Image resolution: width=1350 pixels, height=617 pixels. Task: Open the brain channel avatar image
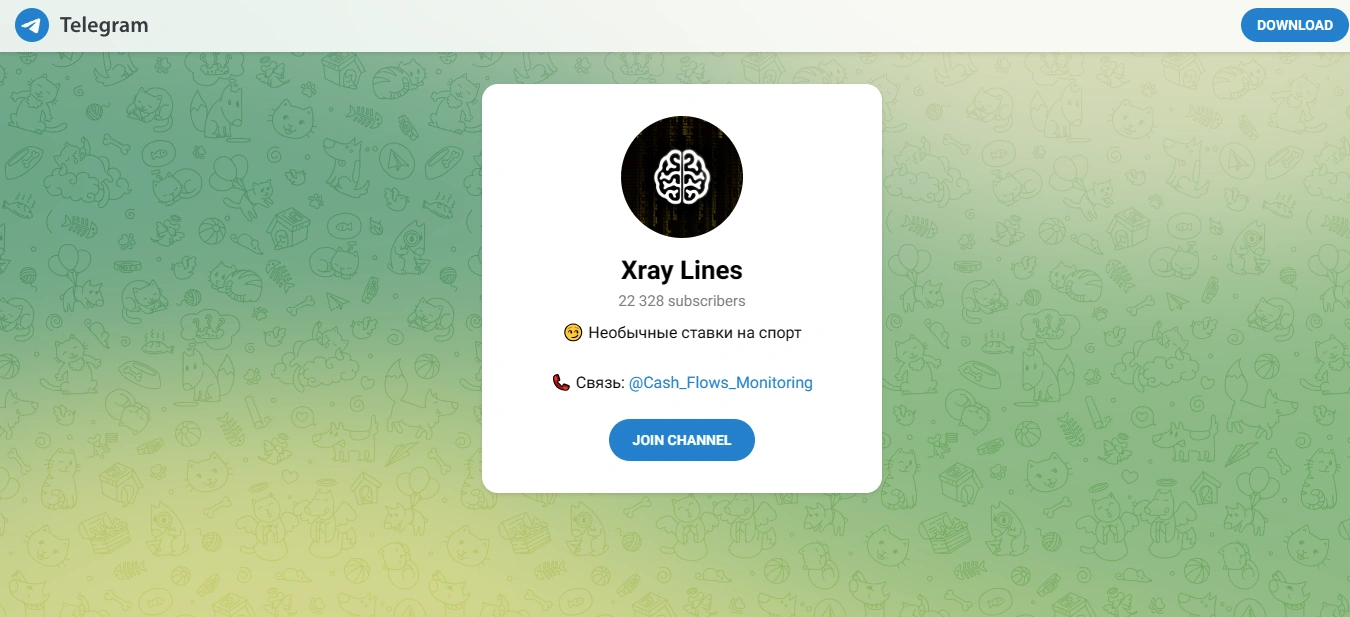click(682, 177)
